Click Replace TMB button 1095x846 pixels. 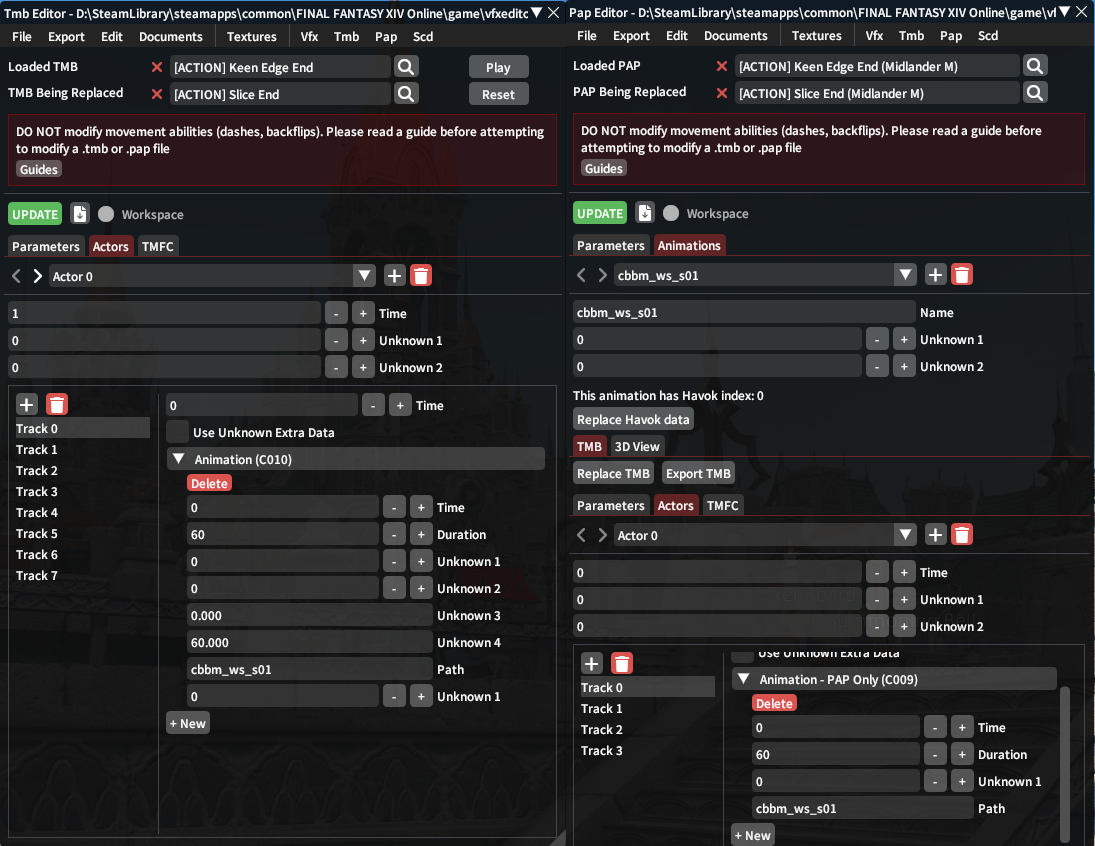(613, 473)
